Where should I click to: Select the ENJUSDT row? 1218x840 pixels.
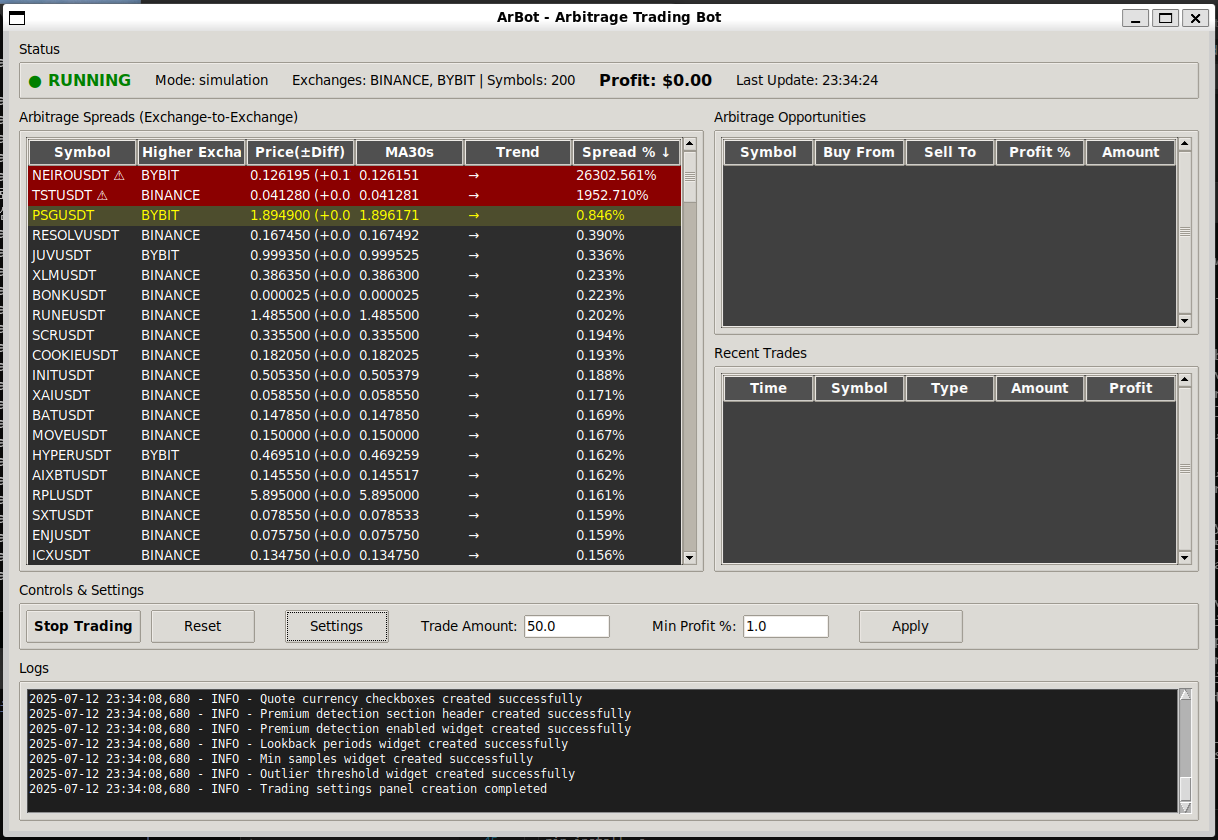coord(355,535)
